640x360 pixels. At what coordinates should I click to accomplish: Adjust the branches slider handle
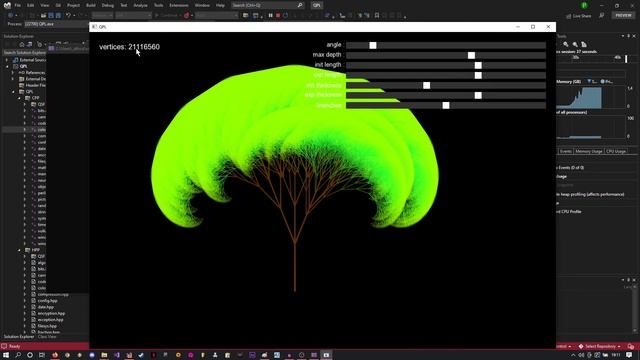coord(446,105)
